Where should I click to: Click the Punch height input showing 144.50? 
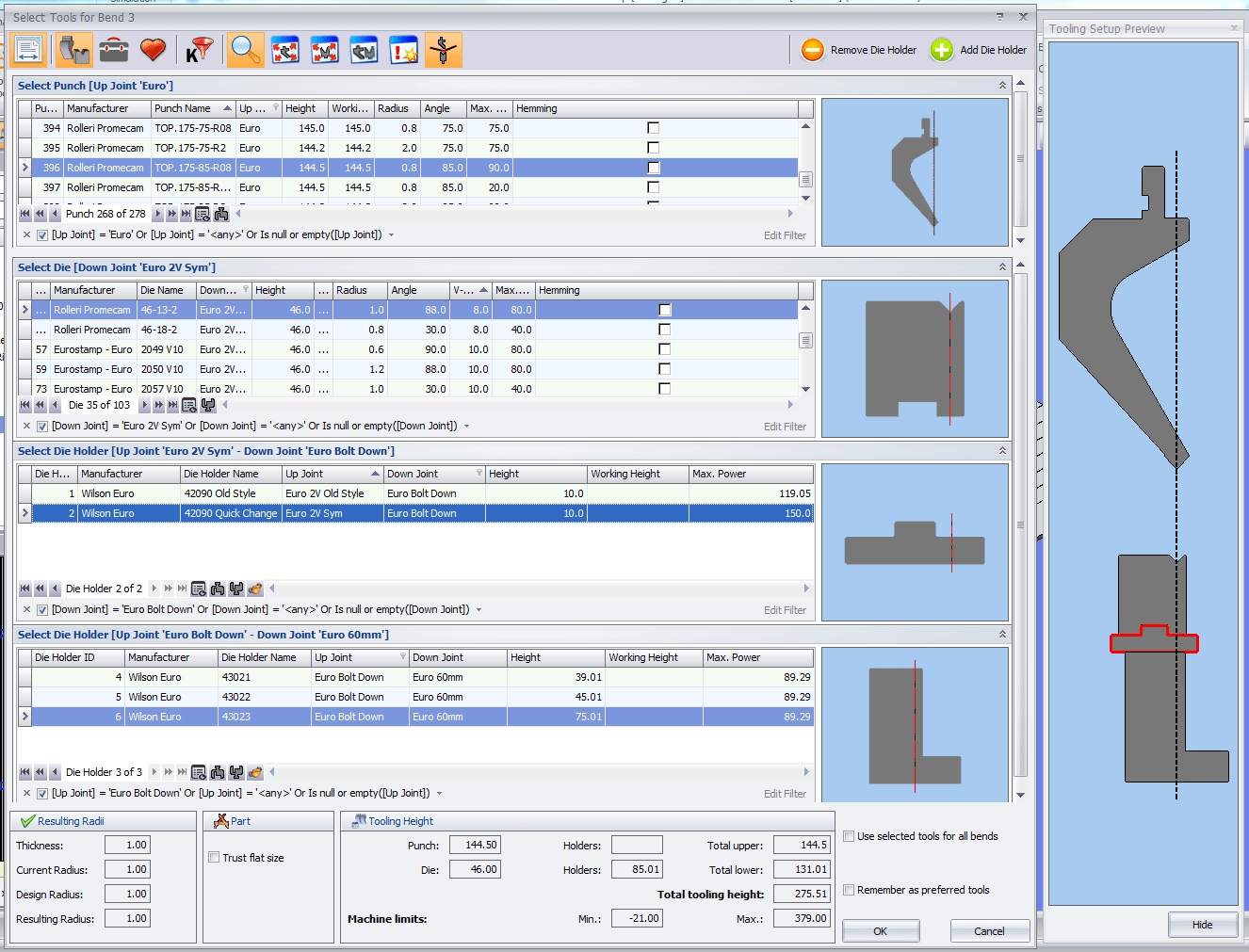(x=475, y=844)
